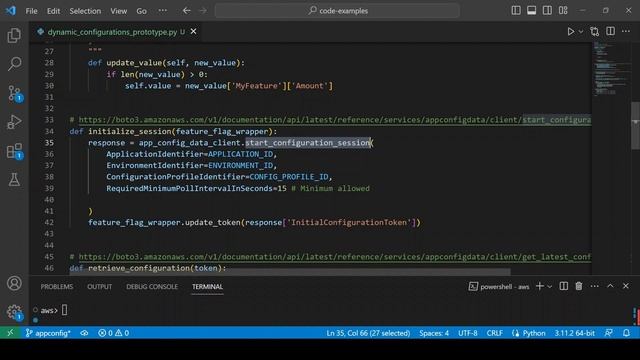Open the File menu

pos(31,11)
